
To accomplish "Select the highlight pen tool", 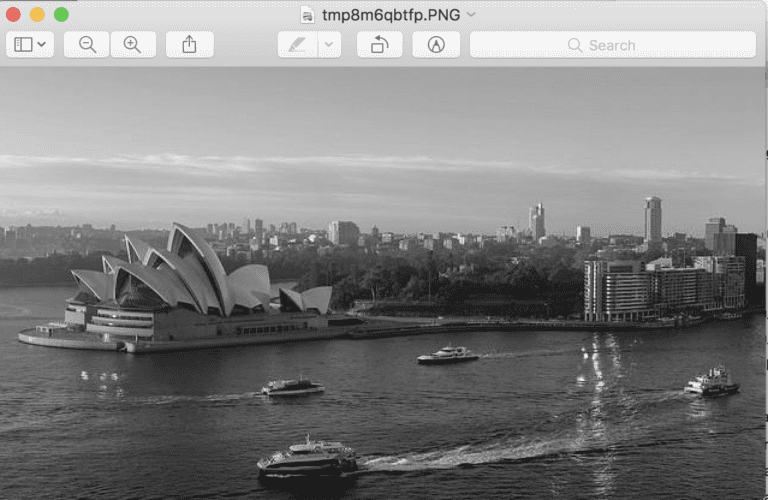I will [x=298, y=45].
